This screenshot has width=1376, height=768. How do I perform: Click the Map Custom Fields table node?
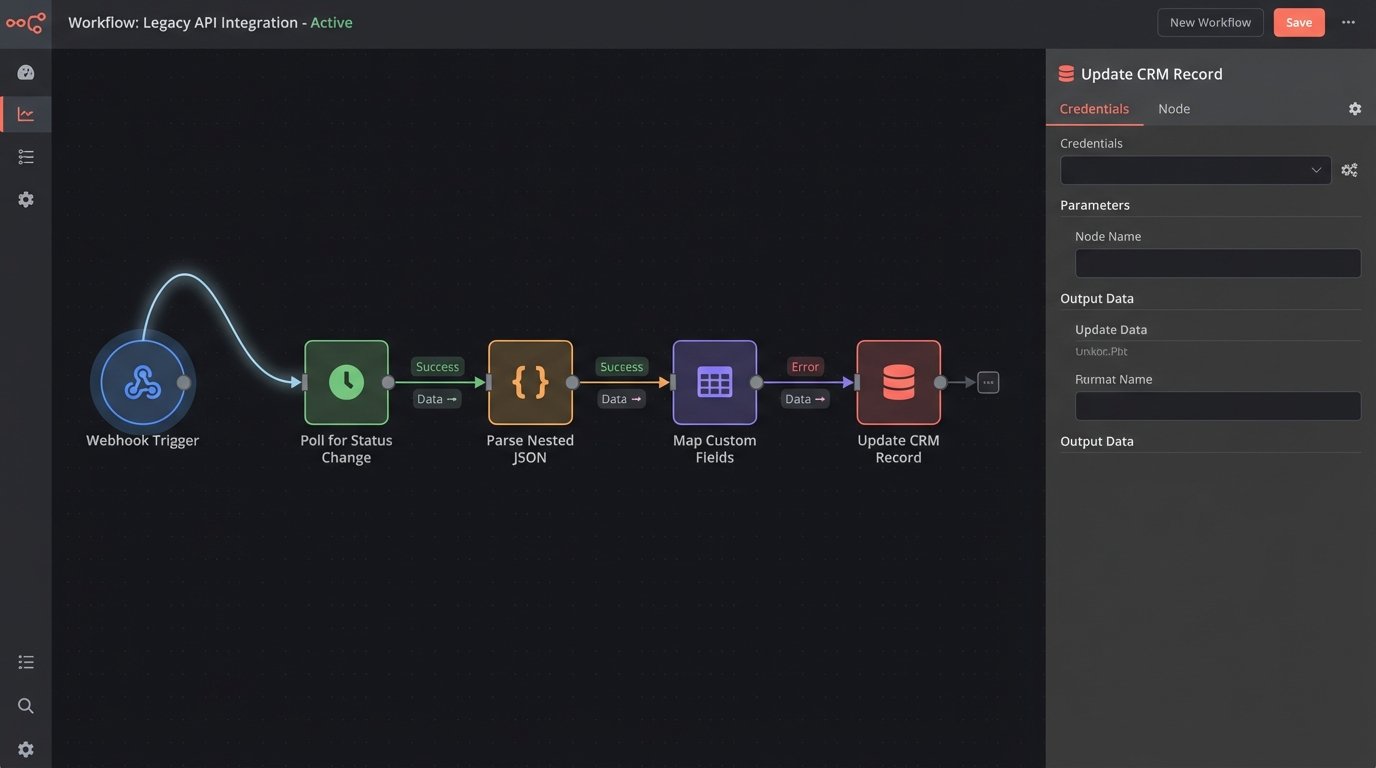pos(714,380)
